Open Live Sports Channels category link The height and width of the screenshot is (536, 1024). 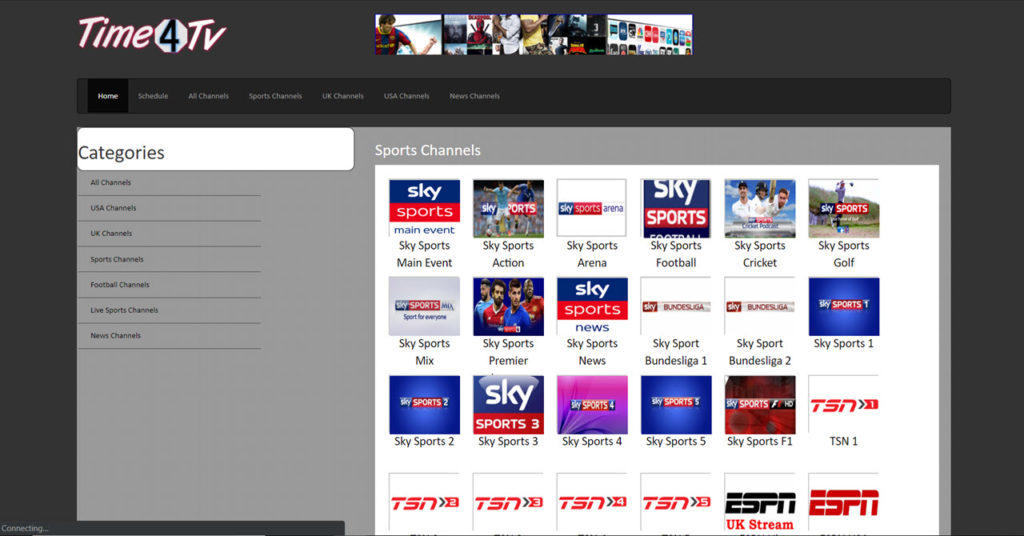coord(124,310)
